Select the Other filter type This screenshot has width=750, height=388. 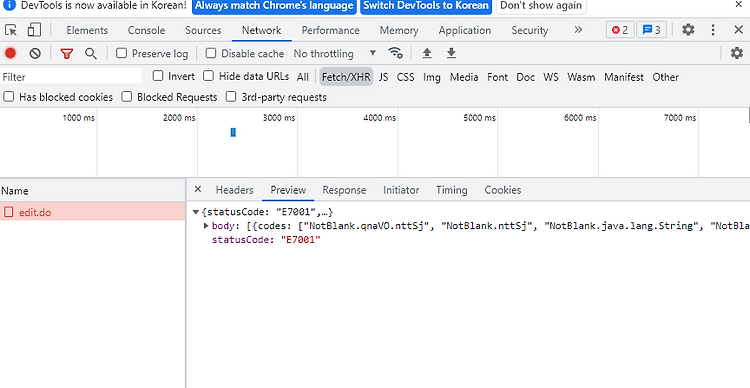tap(665, 77)
